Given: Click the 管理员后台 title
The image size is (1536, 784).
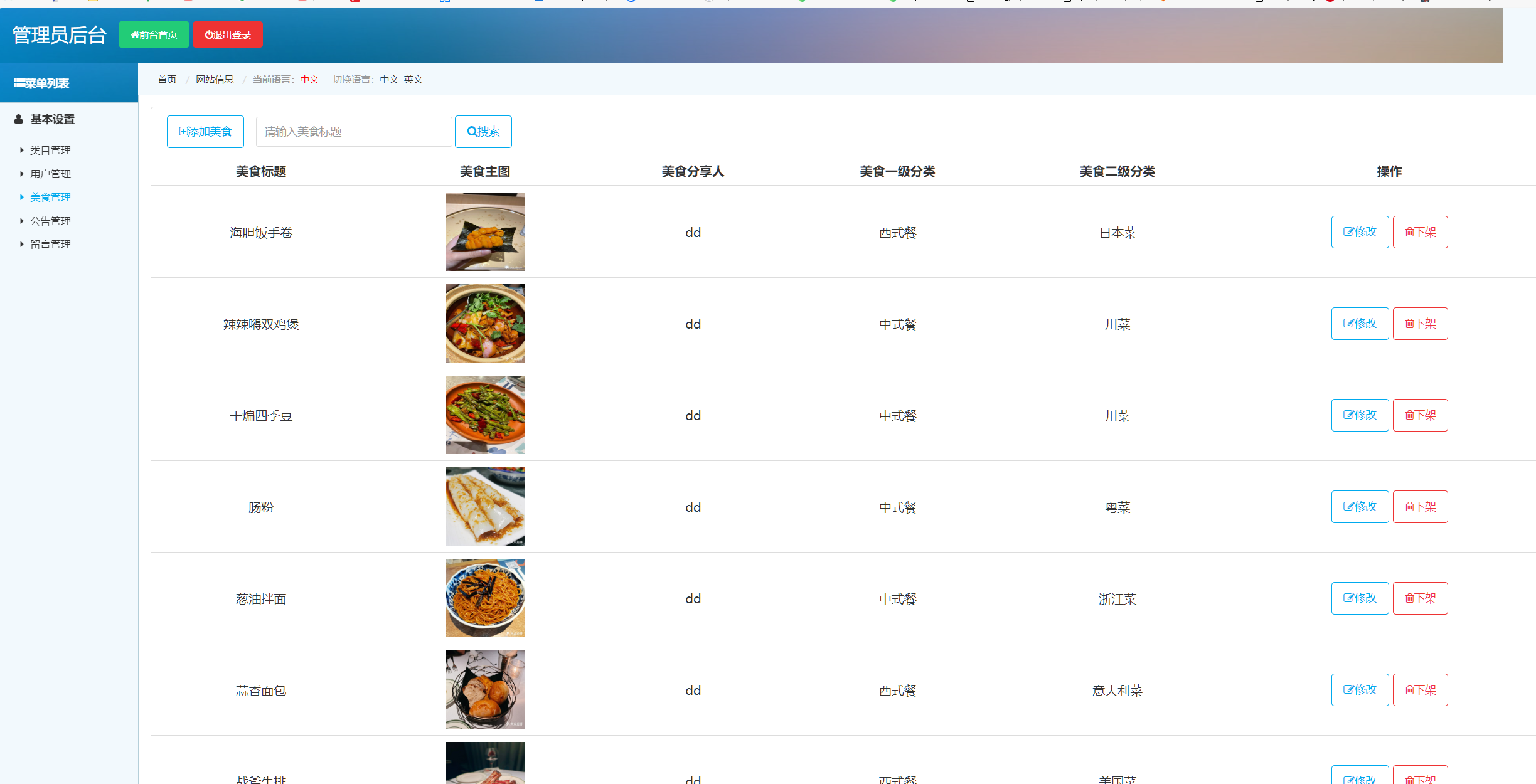Looking at the screenshot, I should [60, 35].
